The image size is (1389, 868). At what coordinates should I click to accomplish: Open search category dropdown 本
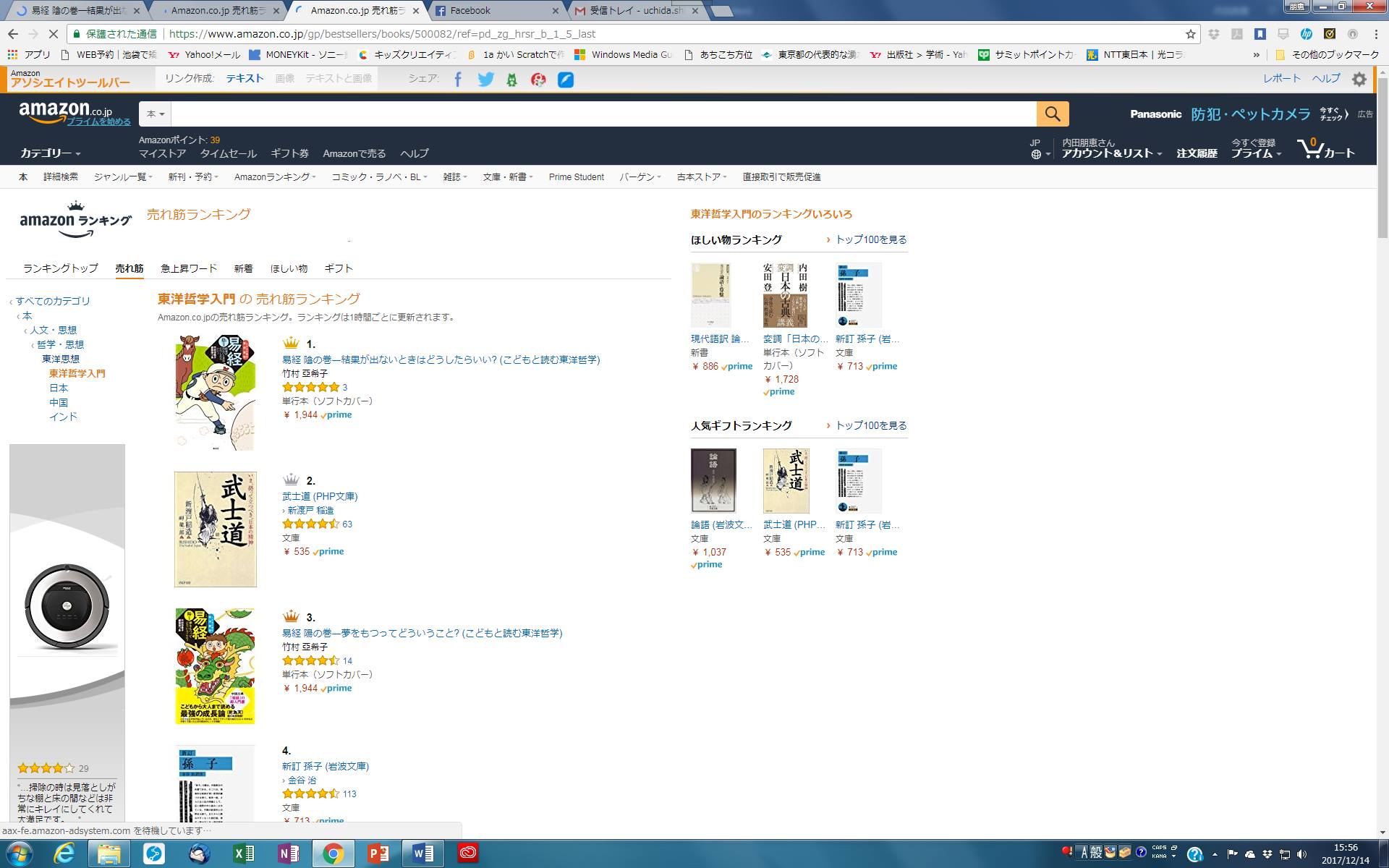point(156,114)
